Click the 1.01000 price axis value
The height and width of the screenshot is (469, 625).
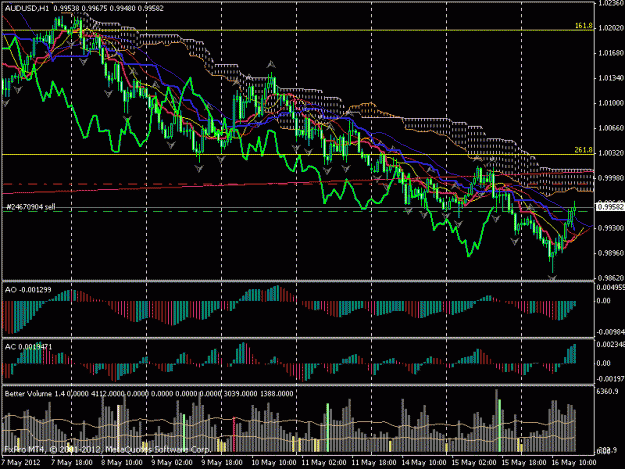click(x=611, y=103)
